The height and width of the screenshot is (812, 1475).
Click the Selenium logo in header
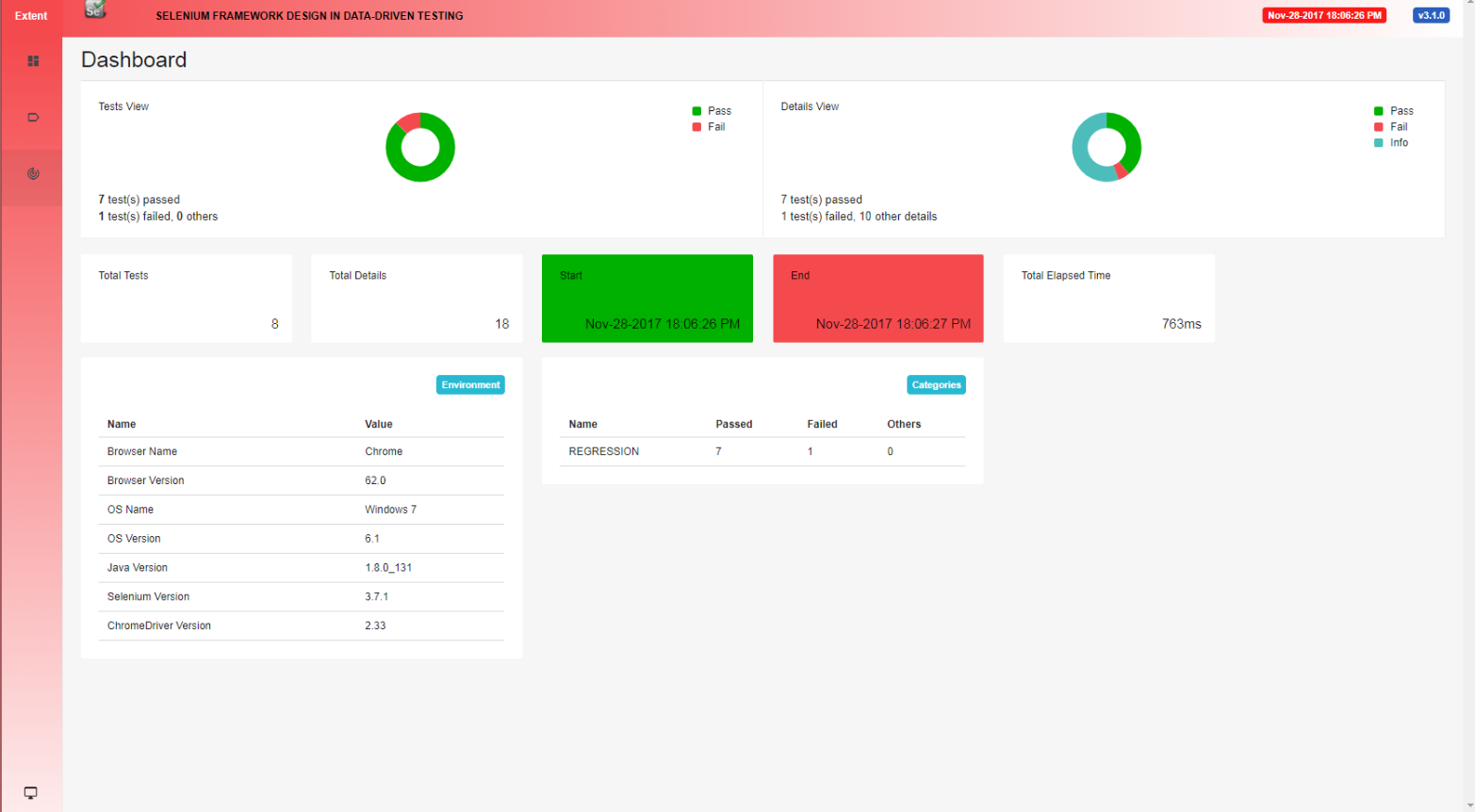[95, 9]
